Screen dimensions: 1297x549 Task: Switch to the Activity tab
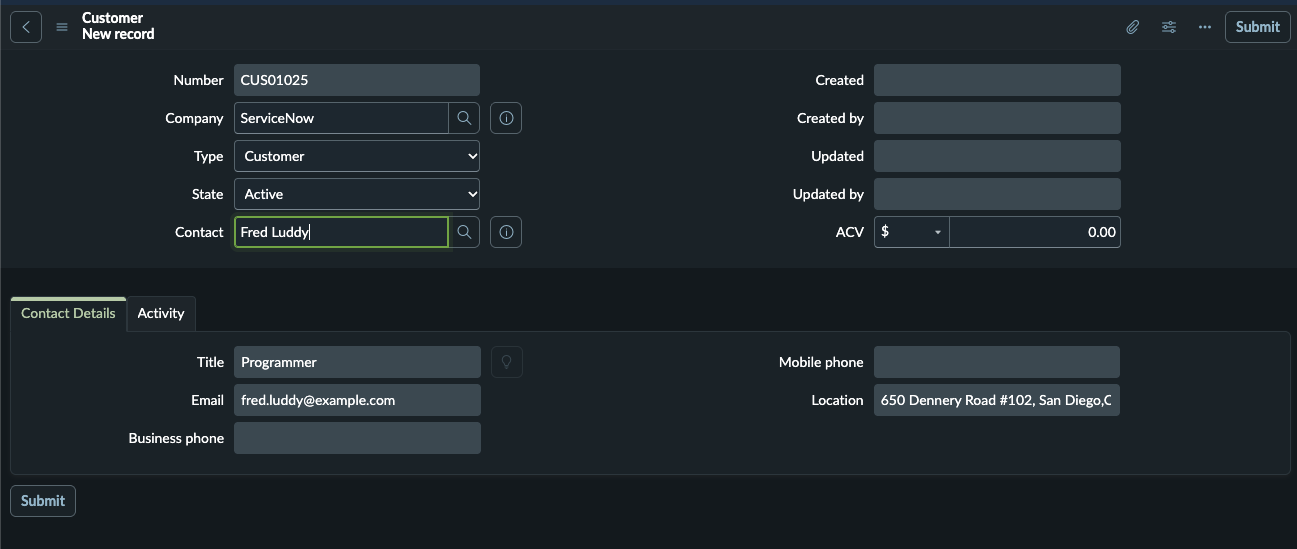tap(161, 313)
